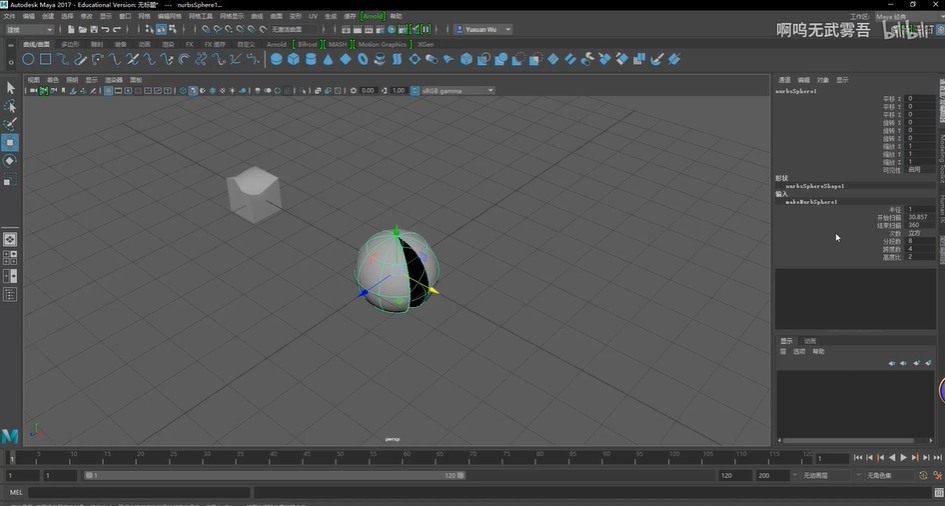Go to end of playback range
Screen dimensions: 945x506
[x=937, y=458]
